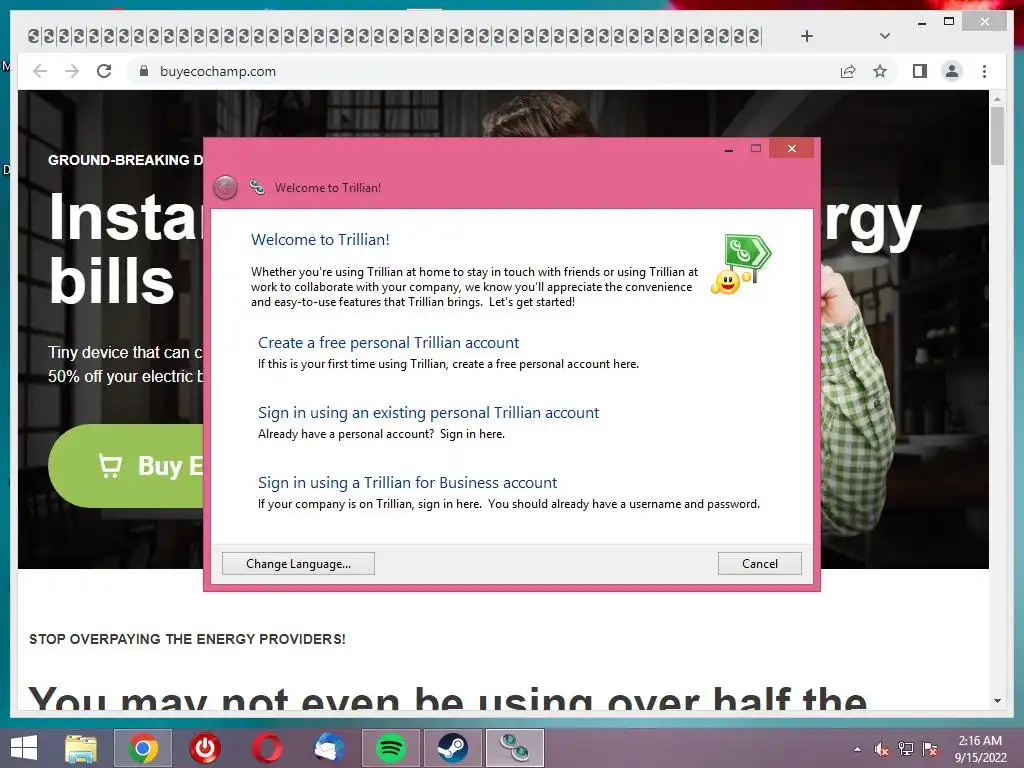Image resolution: width=1024 pixels, height=768 pixels.
Task: Open File Explorer from taskbar
Action: point(80,748)
